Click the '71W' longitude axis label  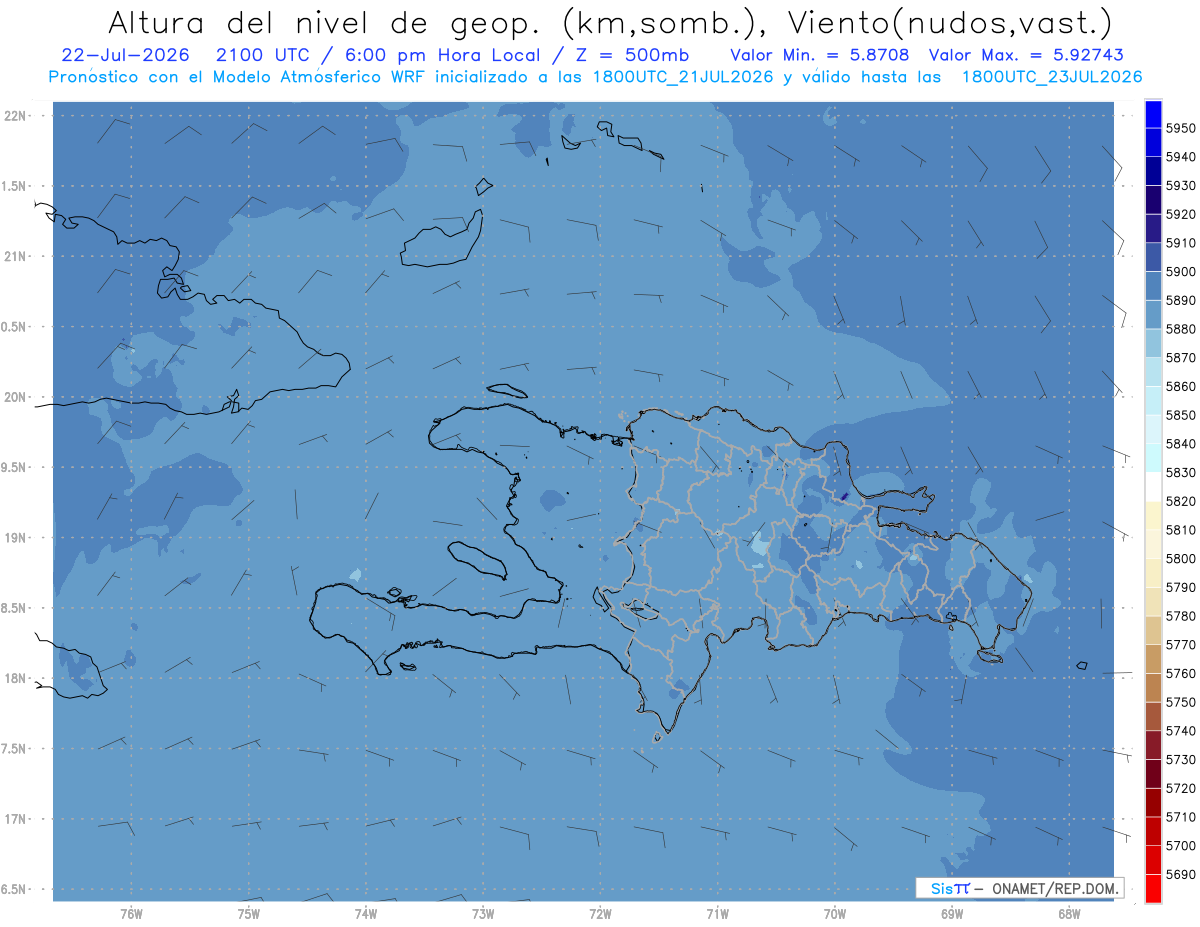[717, 914]
